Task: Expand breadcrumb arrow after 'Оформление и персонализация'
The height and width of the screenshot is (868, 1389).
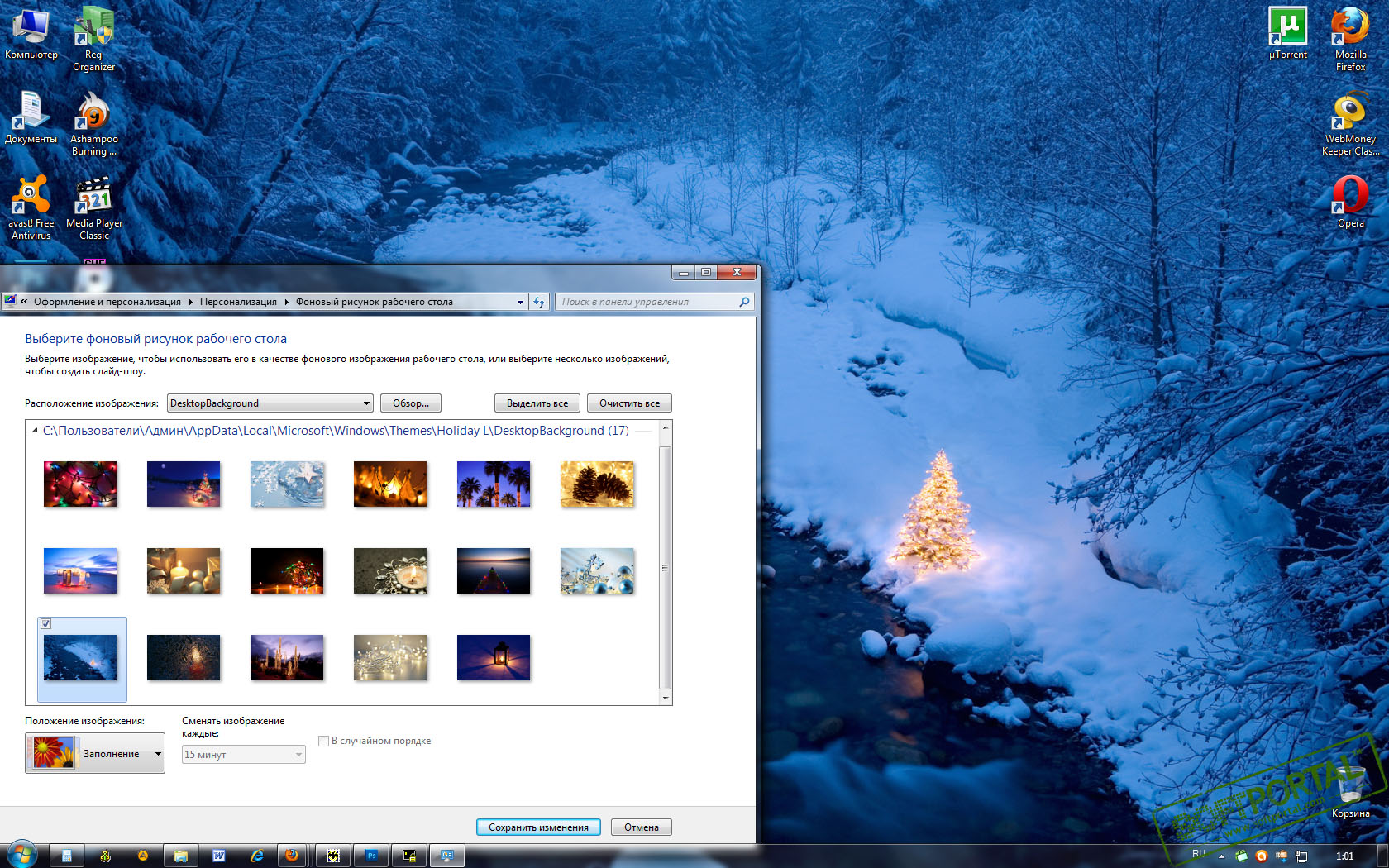Action: point(190,302)
